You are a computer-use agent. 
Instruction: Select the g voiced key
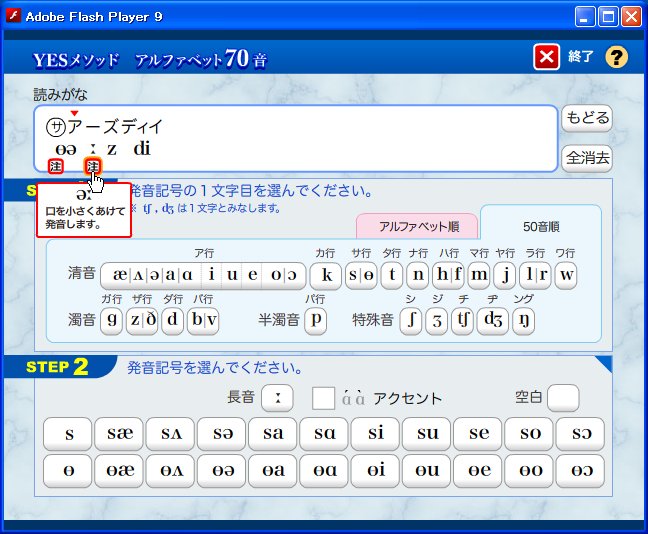click(112, 320)
